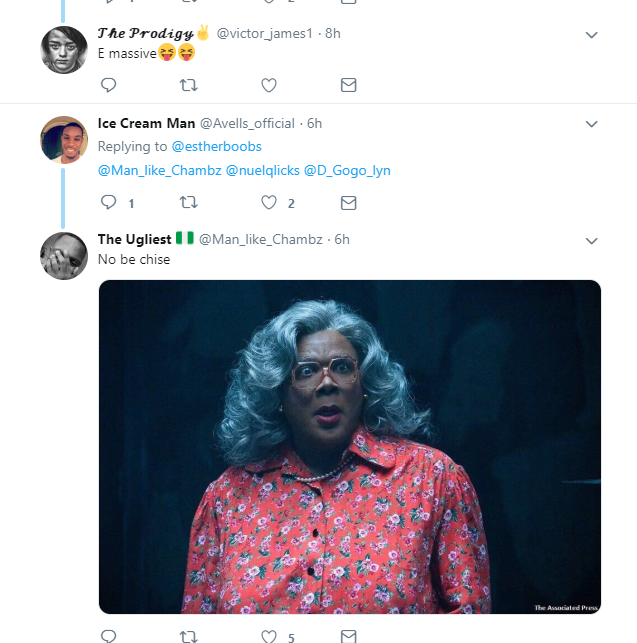Visit the @nuelqlicks mention link

click(261, 171)
